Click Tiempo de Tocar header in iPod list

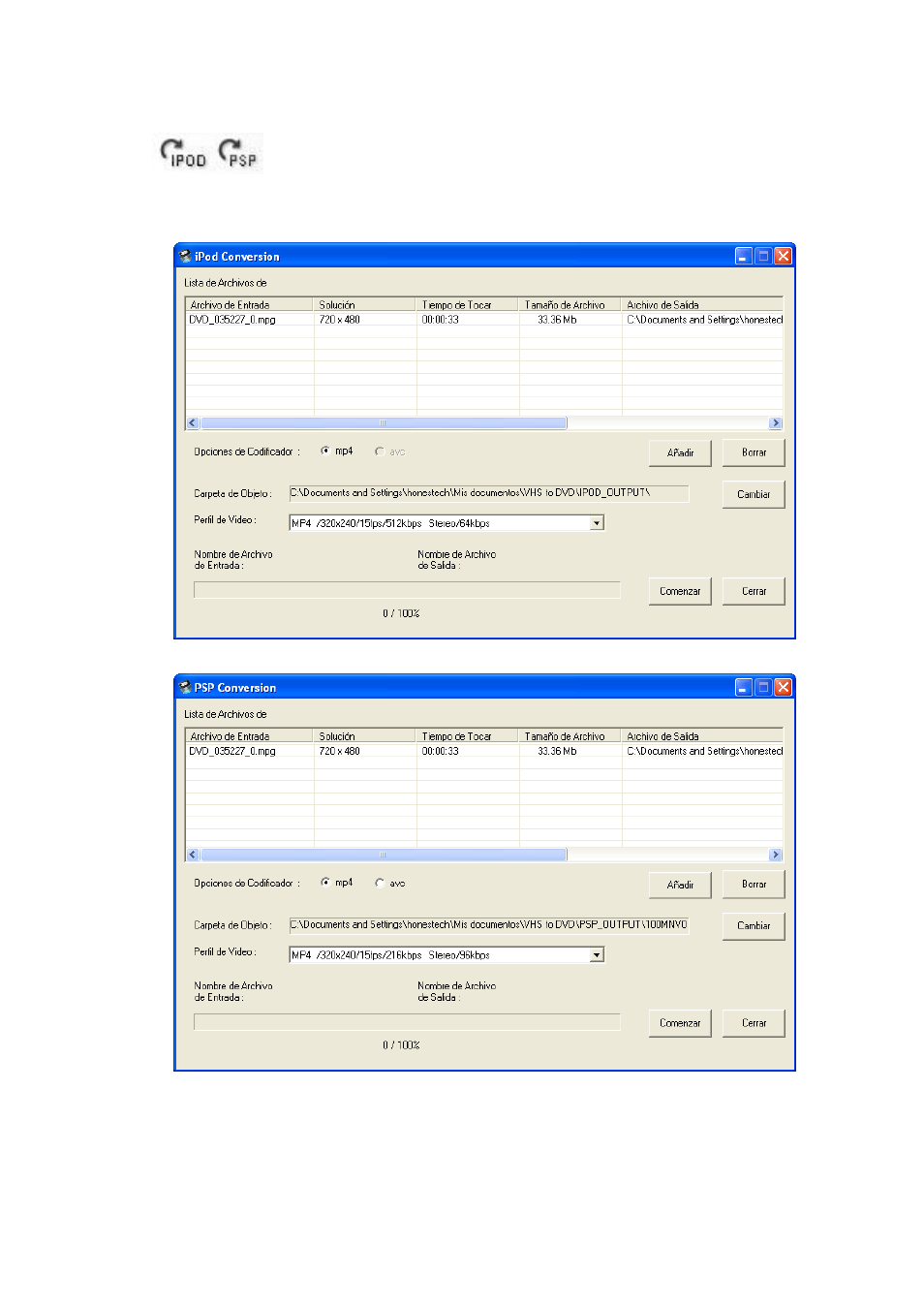coord(468,304)
